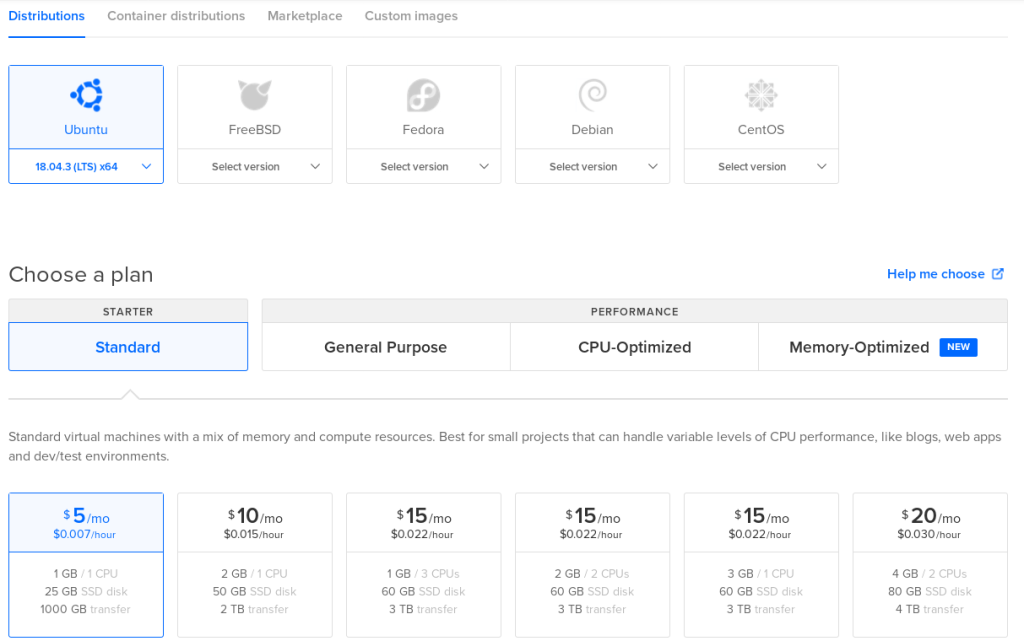This screenshot has height=641, width=1024.
Task: Click the Ubuntu logo icon
Action: tap(86, 96)
